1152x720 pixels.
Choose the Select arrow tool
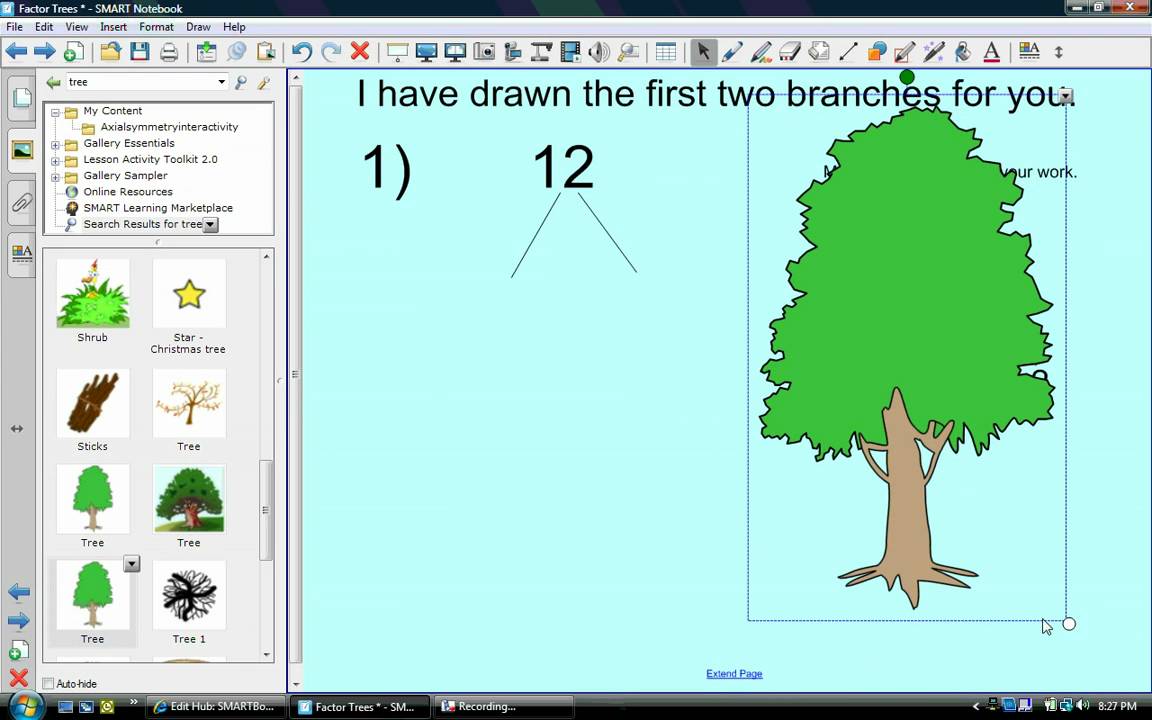coord(703,51)
